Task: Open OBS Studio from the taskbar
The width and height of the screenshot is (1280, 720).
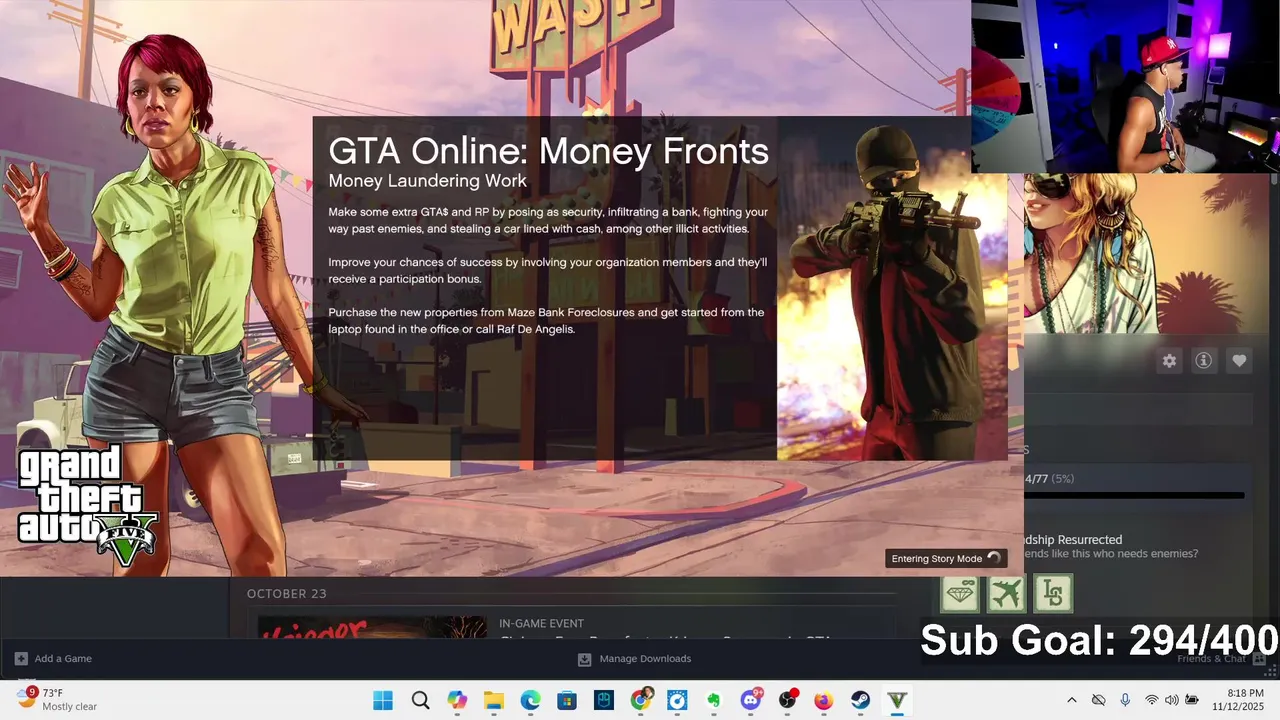Action: (x=788, y=699)
